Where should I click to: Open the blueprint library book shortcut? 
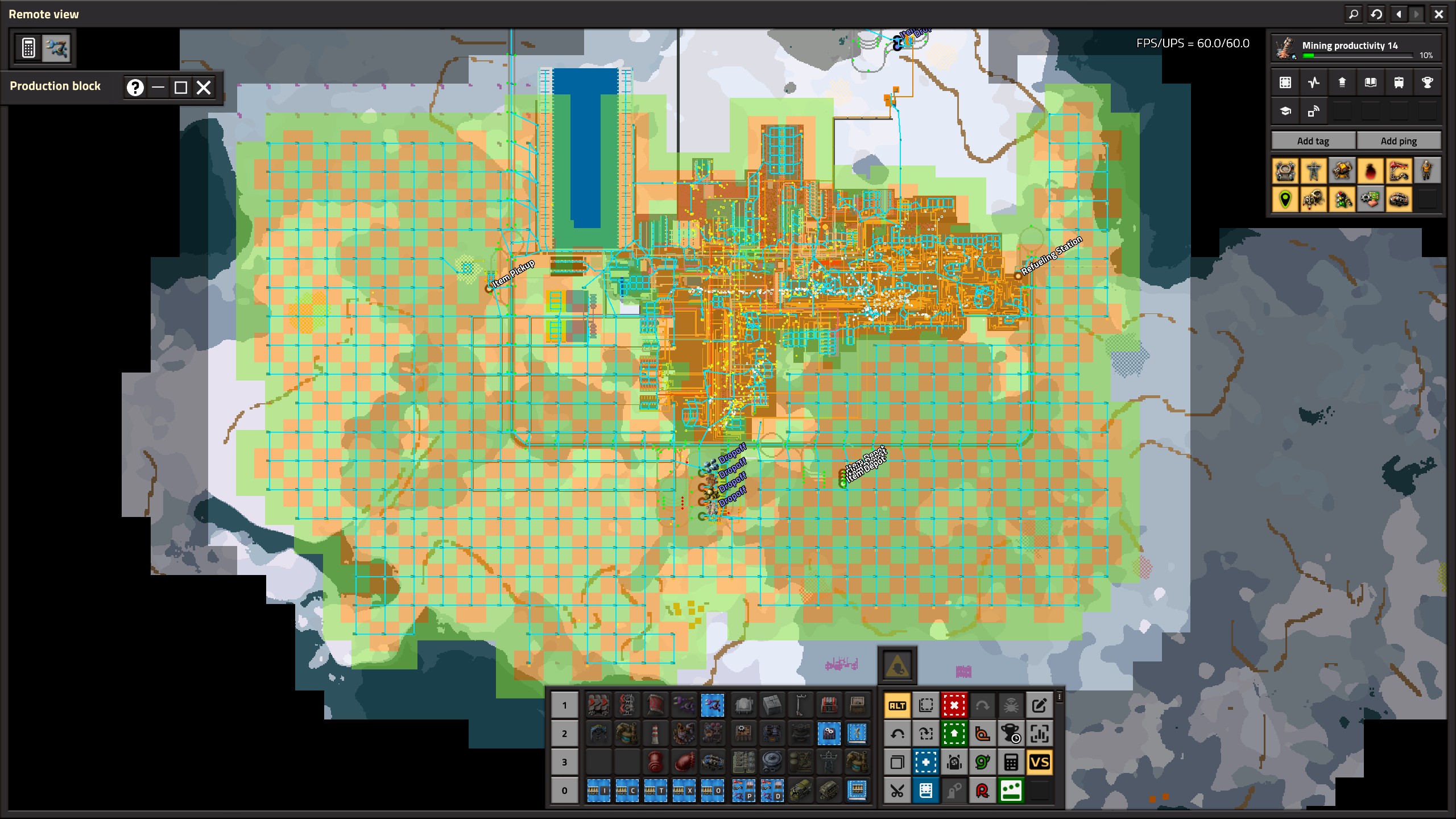(x=925, y=791)
